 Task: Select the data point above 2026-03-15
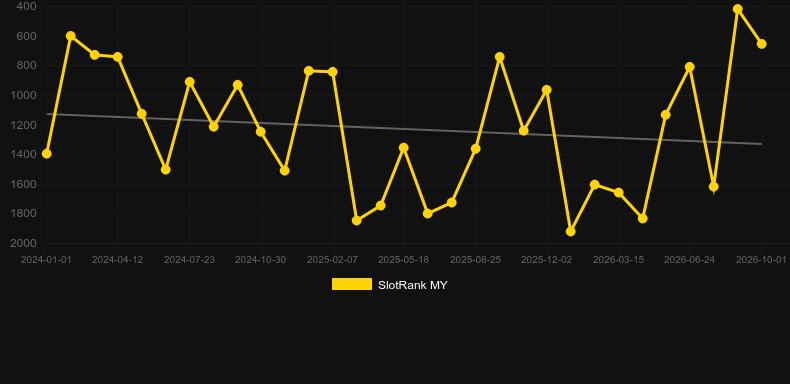pyautogui.click(x=619, y=193)
